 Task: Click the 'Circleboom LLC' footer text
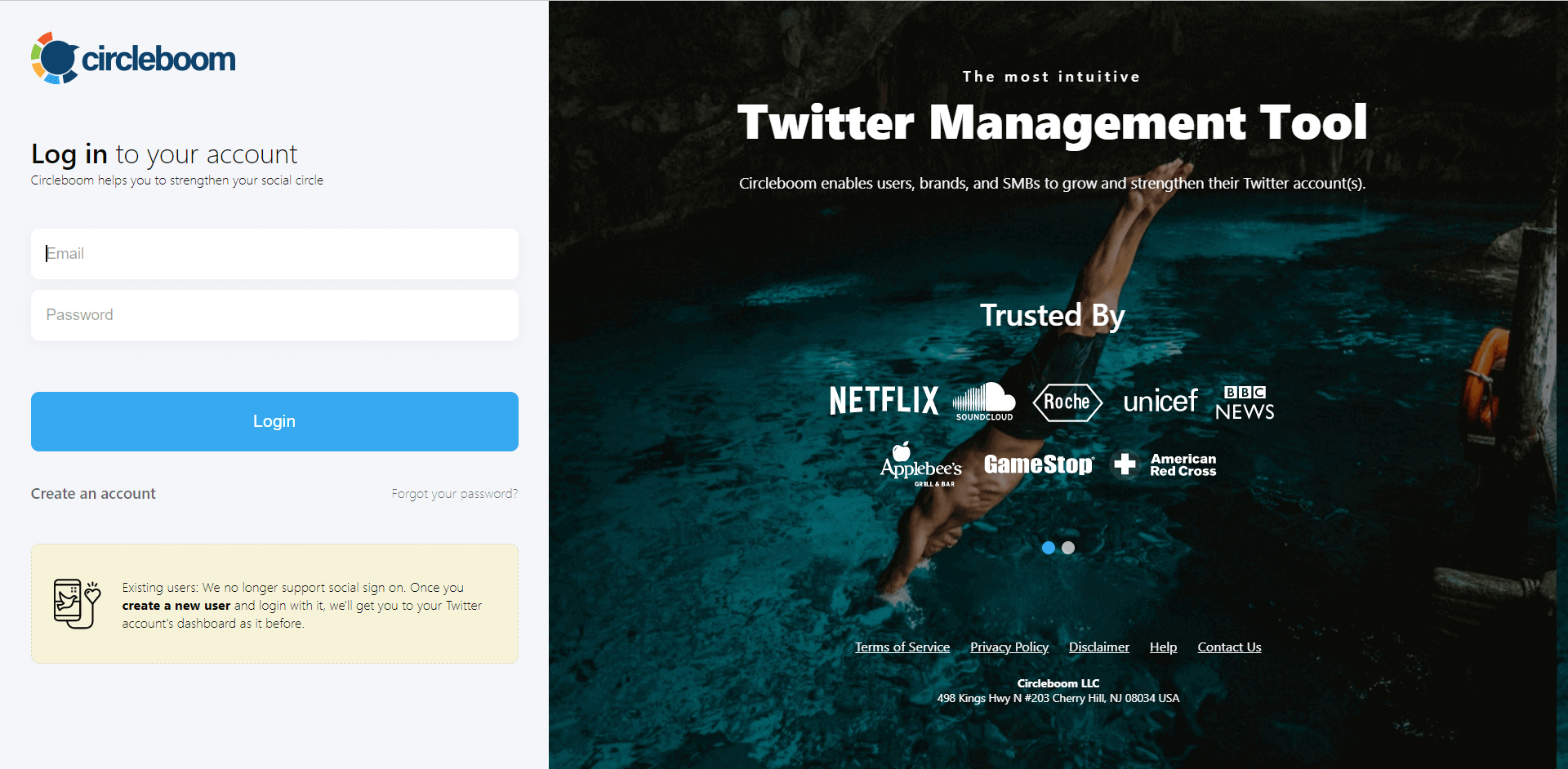point(1058,683)
